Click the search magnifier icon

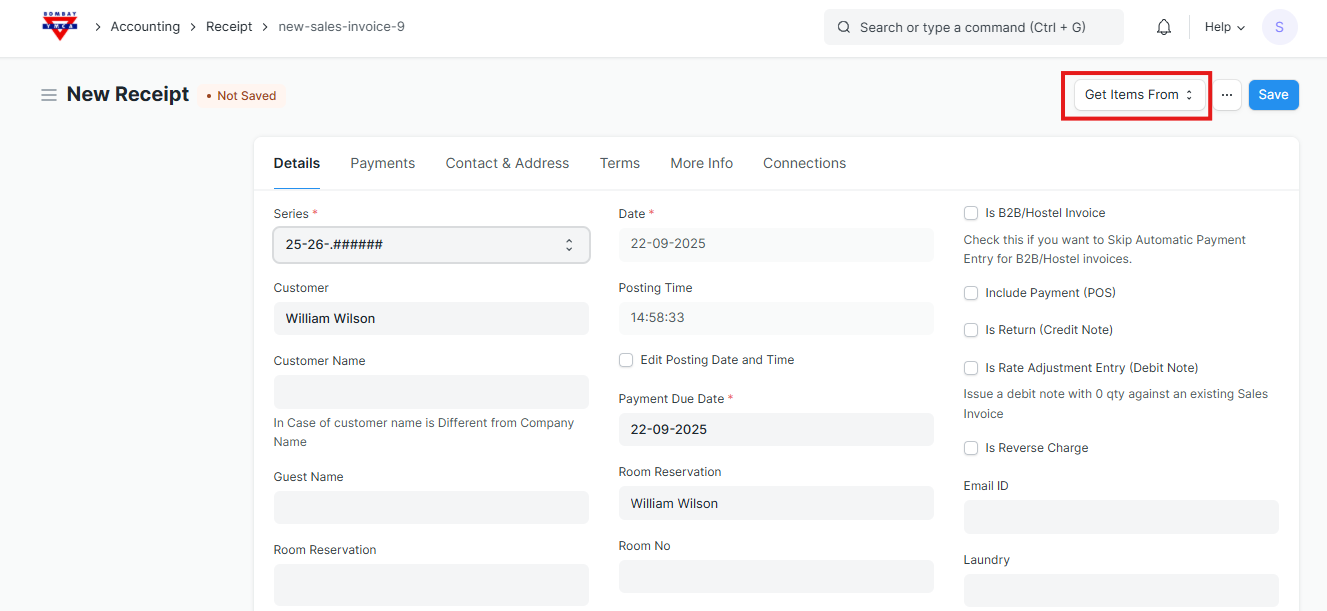(844, 27)
